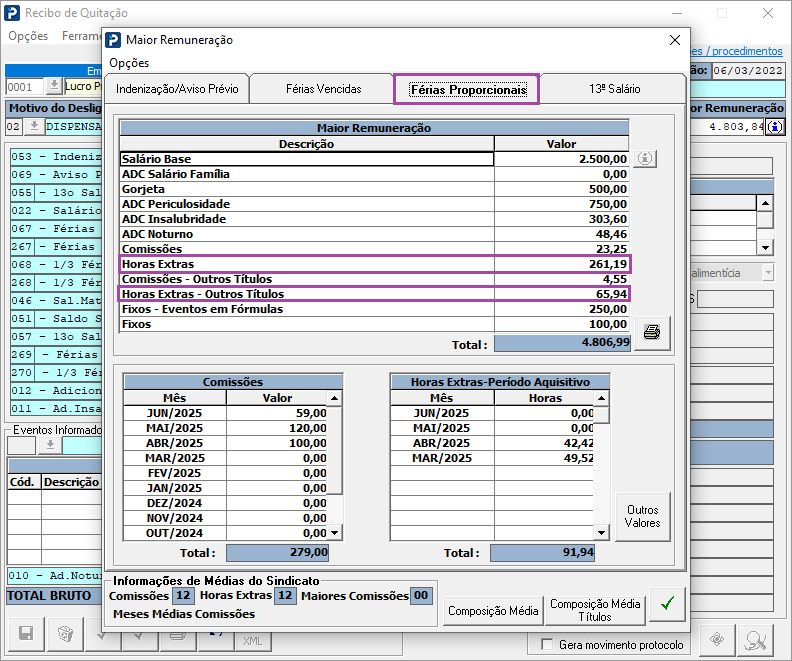Click the 0001 code field
The width and height of the screenshot is (792, 661).
pos(25,86)
